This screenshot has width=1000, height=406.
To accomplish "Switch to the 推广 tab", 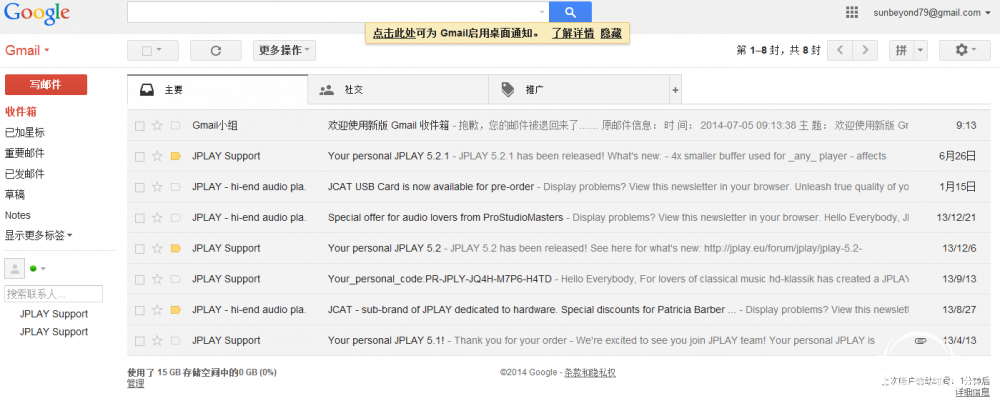I will coord(578,90).
